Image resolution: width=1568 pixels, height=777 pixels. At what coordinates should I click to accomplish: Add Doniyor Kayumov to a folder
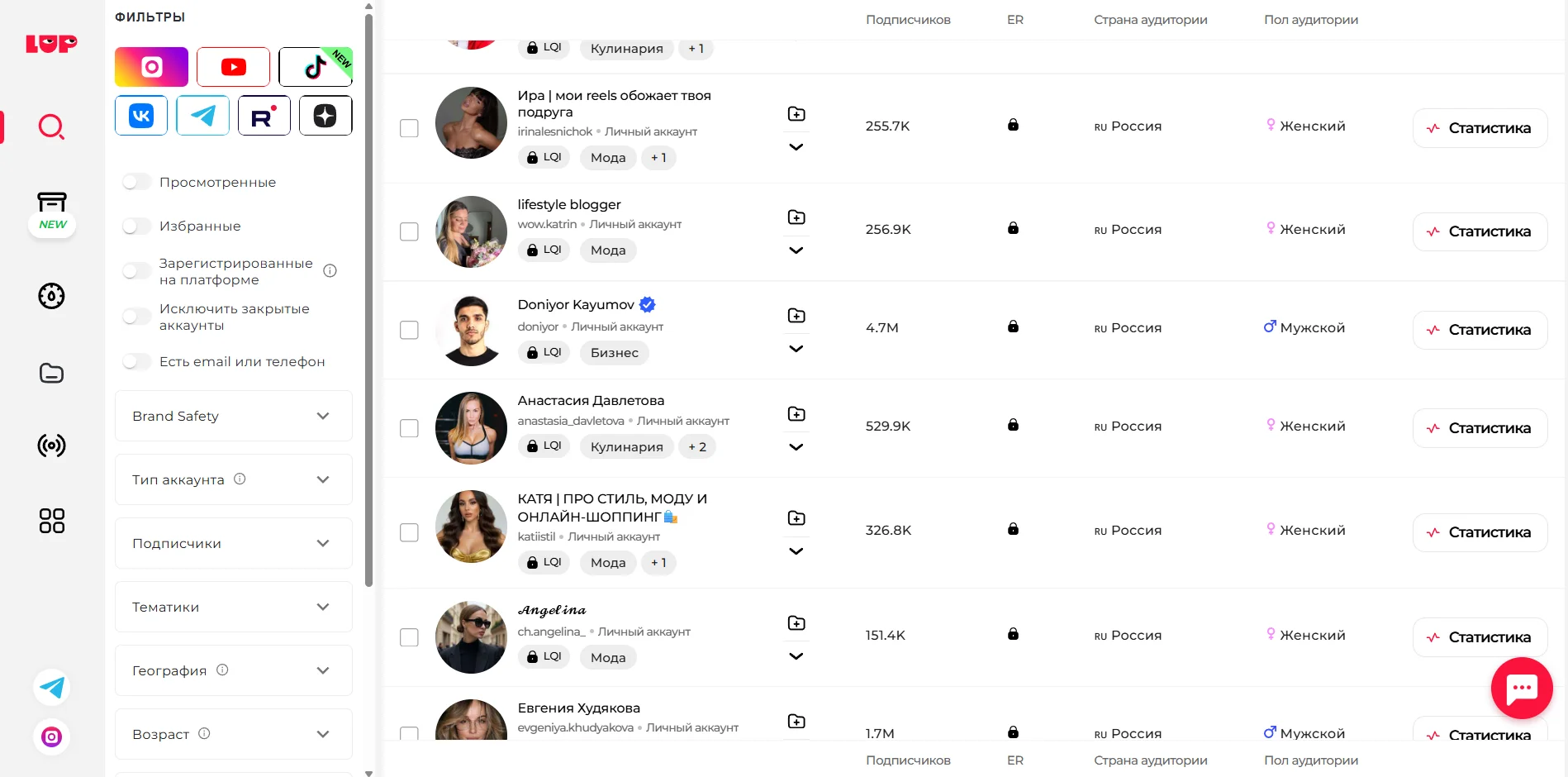(x=796, y=316)
